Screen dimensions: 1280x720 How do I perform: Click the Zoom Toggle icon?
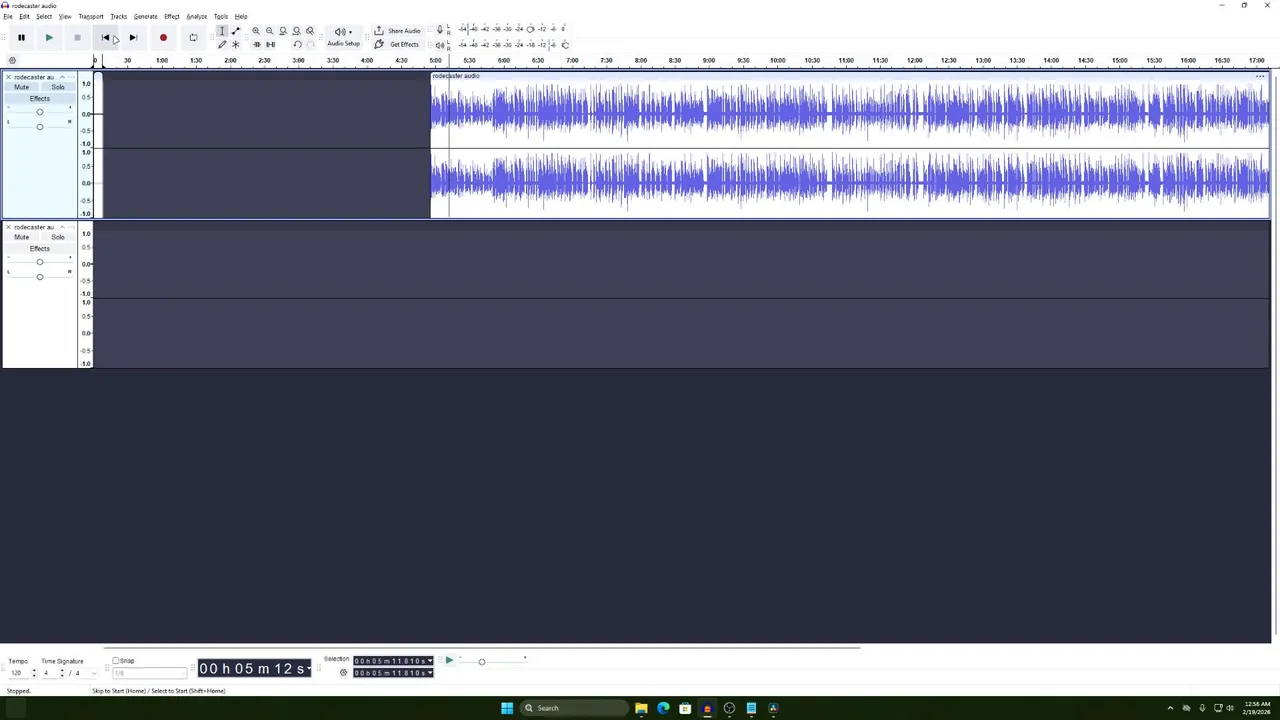coord(310,31)
